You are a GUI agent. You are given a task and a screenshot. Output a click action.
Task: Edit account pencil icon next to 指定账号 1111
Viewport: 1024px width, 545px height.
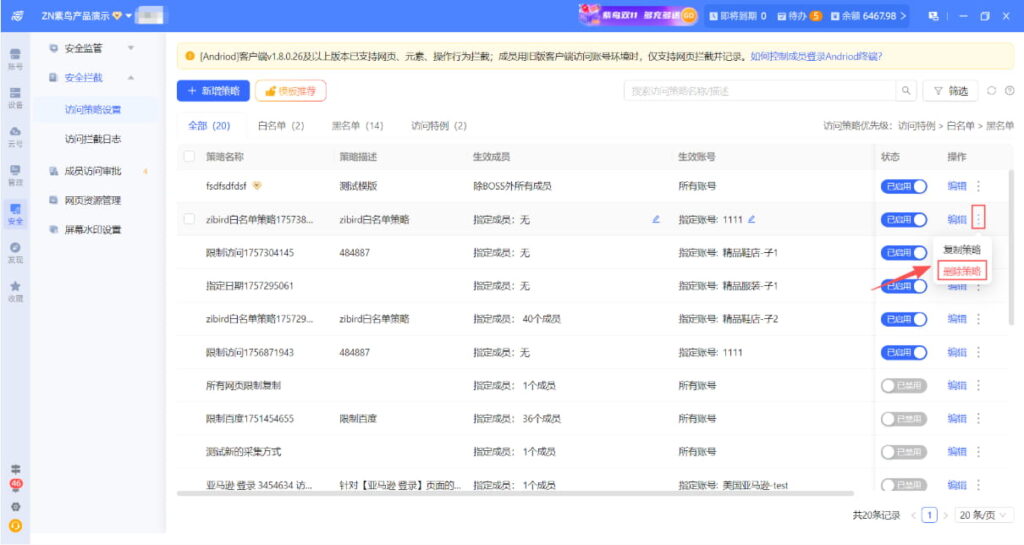(752, 219)
